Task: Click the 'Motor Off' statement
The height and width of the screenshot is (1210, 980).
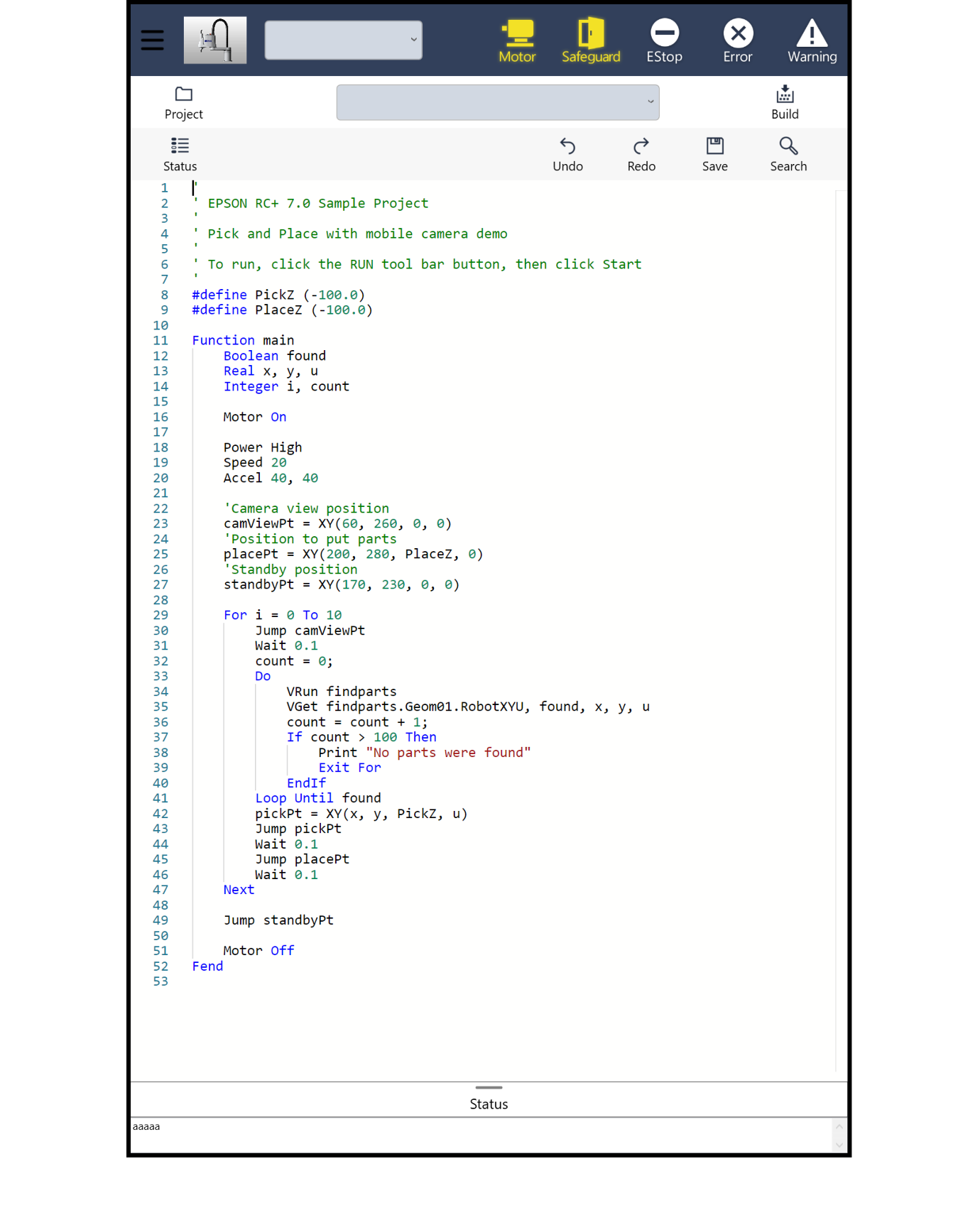Action: click(258, 952)
